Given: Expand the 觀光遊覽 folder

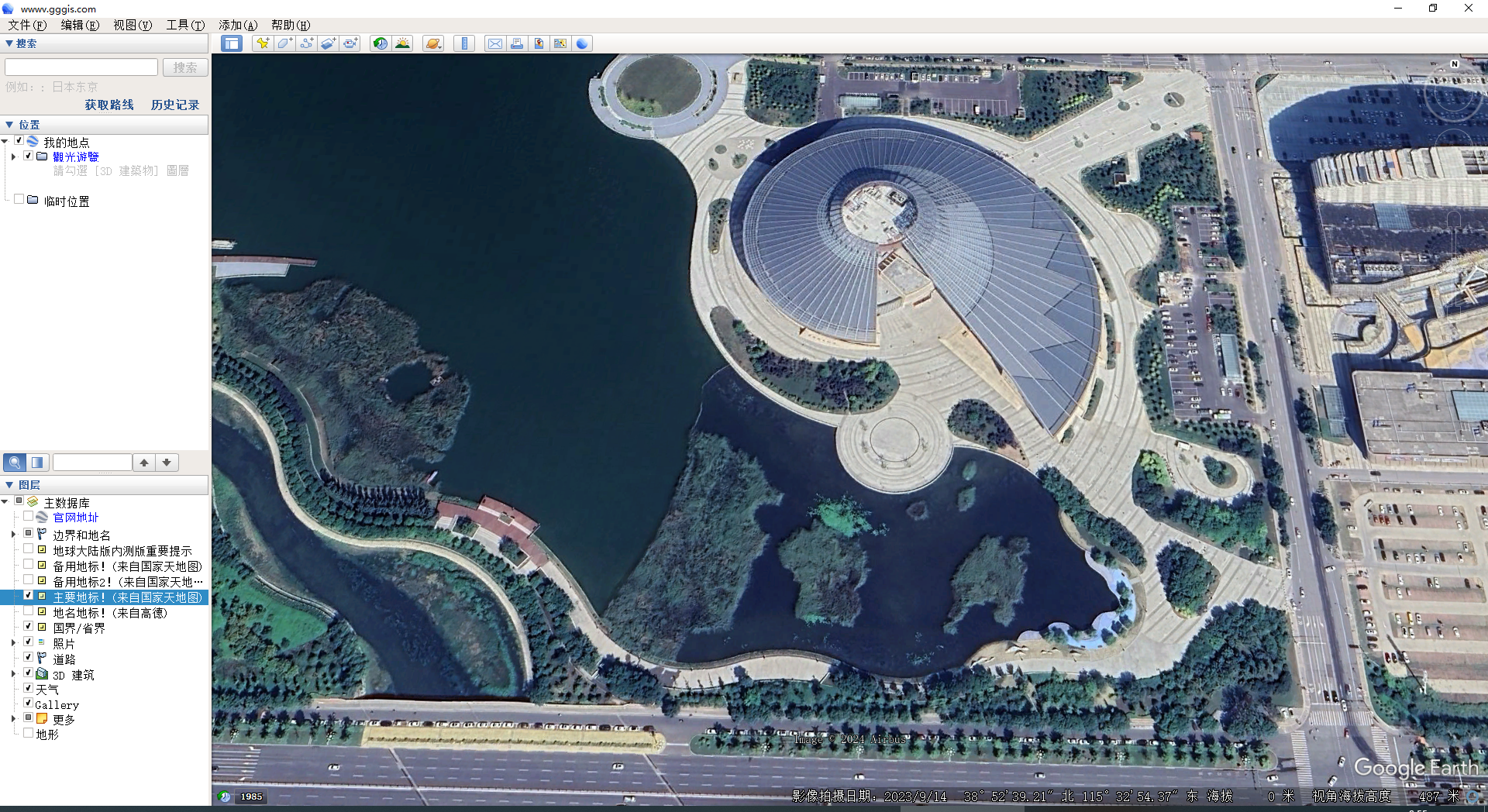Looking at the screenshot, I should pyautogui.click(x=13, y=157).
